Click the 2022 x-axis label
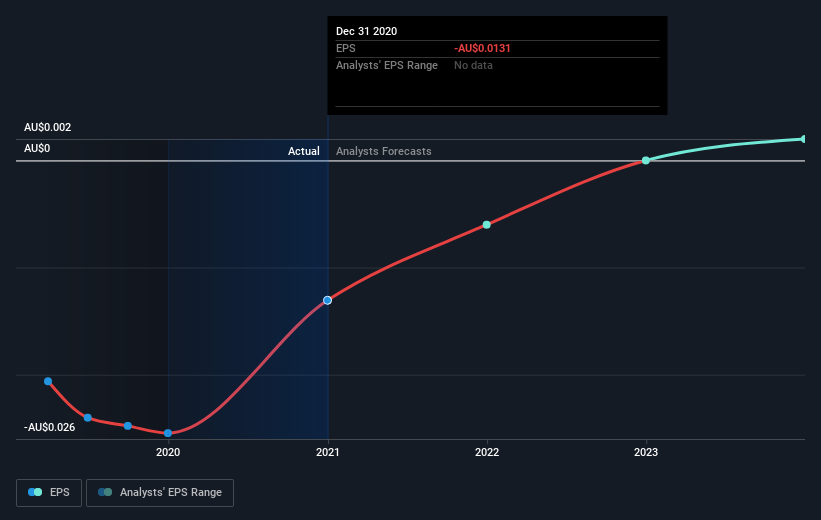Viewport: 821px width, 520px height. click(487, 452)
